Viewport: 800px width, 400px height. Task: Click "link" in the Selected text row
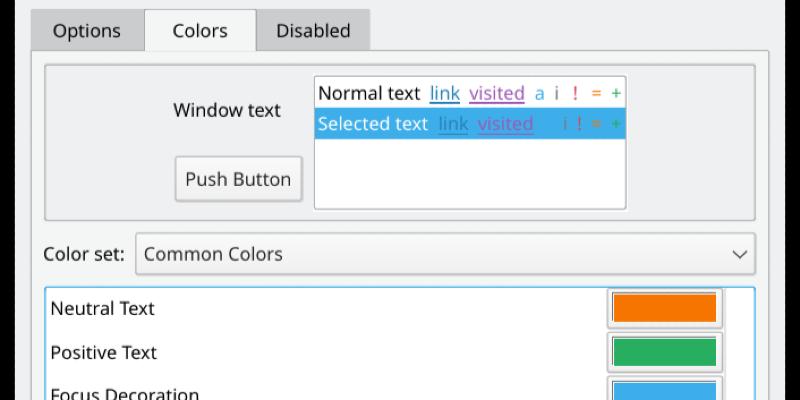click(x=453, y=124)
